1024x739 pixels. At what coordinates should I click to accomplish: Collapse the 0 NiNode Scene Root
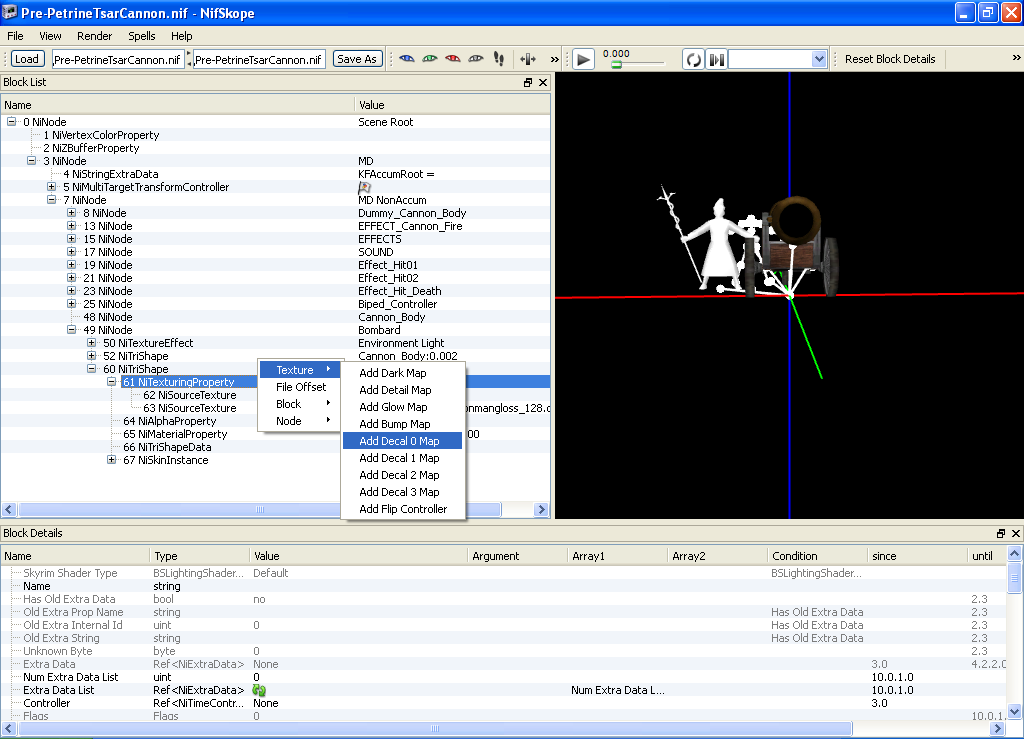pyautogui.click(x=12, y=121)
